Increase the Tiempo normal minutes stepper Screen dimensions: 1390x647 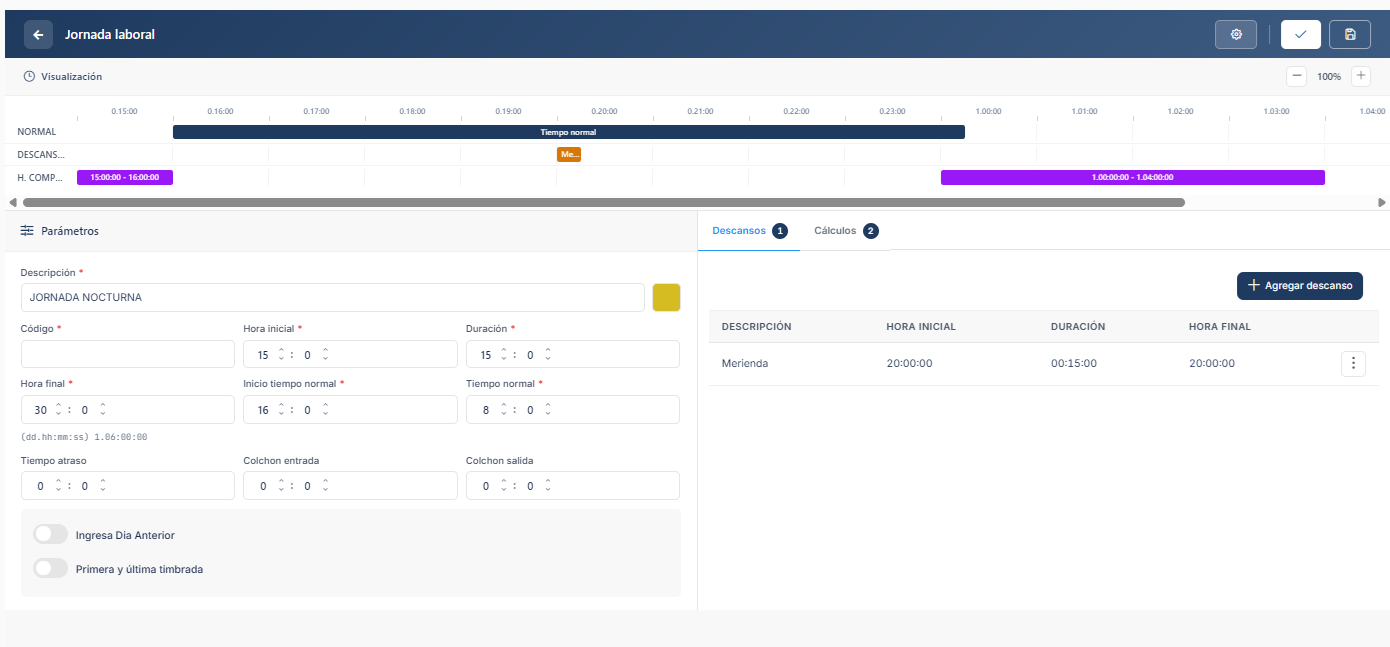click(x=548, y=405)
